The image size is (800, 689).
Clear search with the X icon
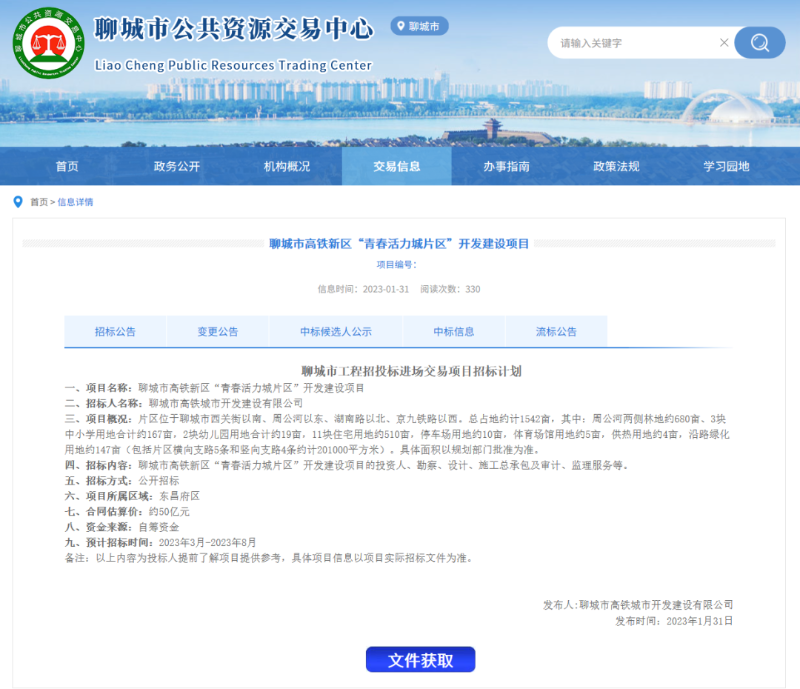(x=724, y=43)
